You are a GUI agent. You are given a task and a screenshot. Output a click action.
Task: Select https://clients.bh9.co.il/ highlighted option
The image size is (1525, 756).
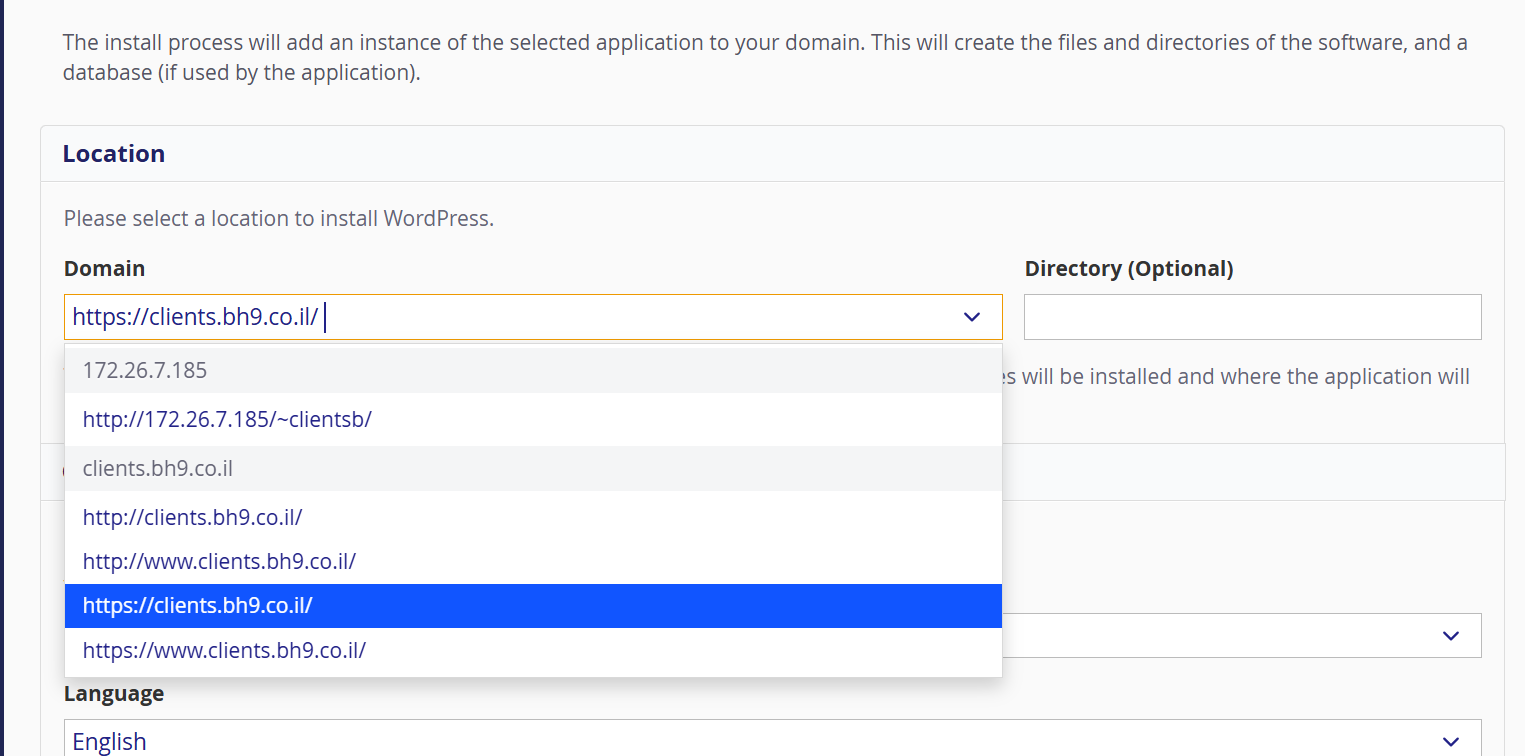coord(533,606)
